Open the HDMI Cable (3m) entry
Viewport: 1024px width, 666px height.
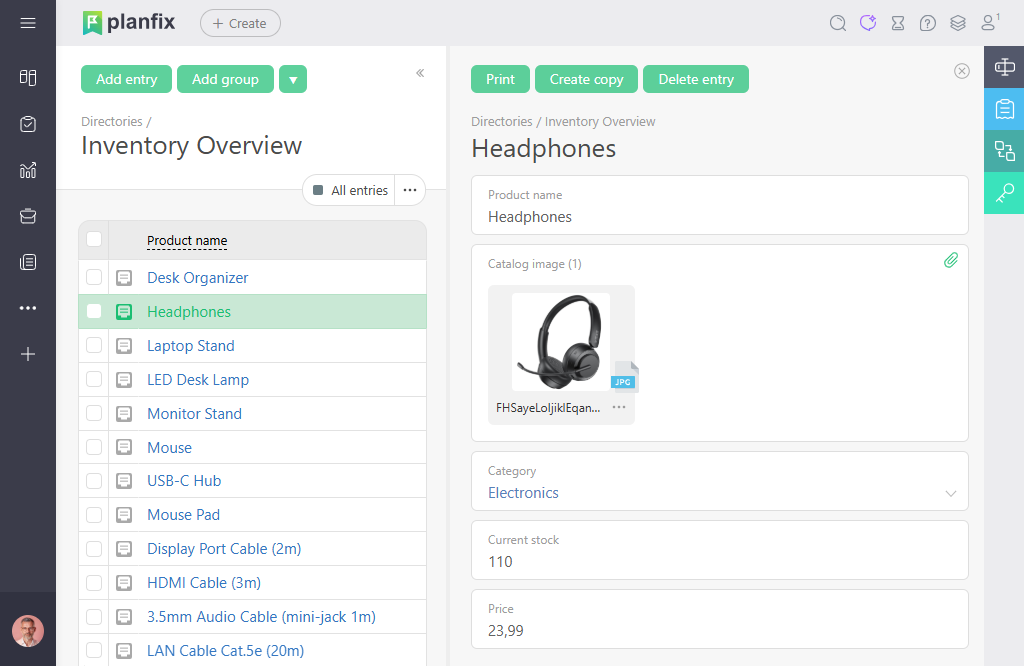tap(204, 583)
